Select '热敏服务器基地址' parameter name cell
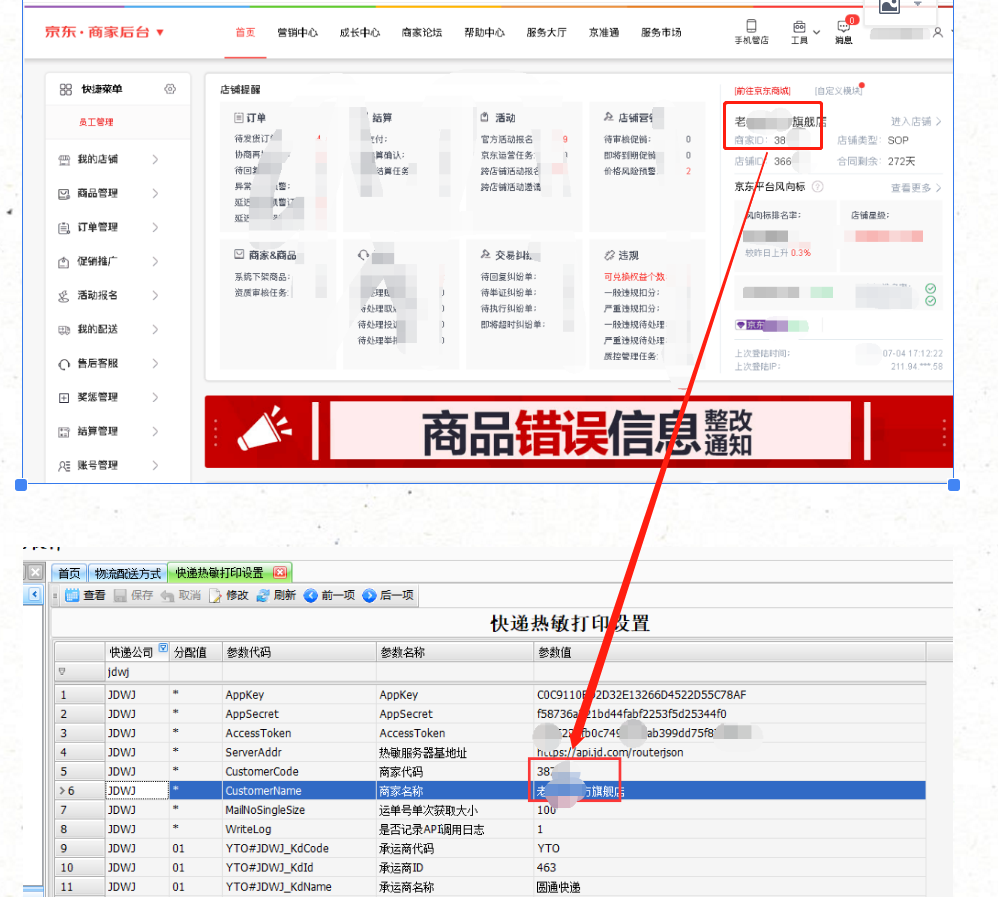Screen dimensions: 998x897 pos(454,752)
